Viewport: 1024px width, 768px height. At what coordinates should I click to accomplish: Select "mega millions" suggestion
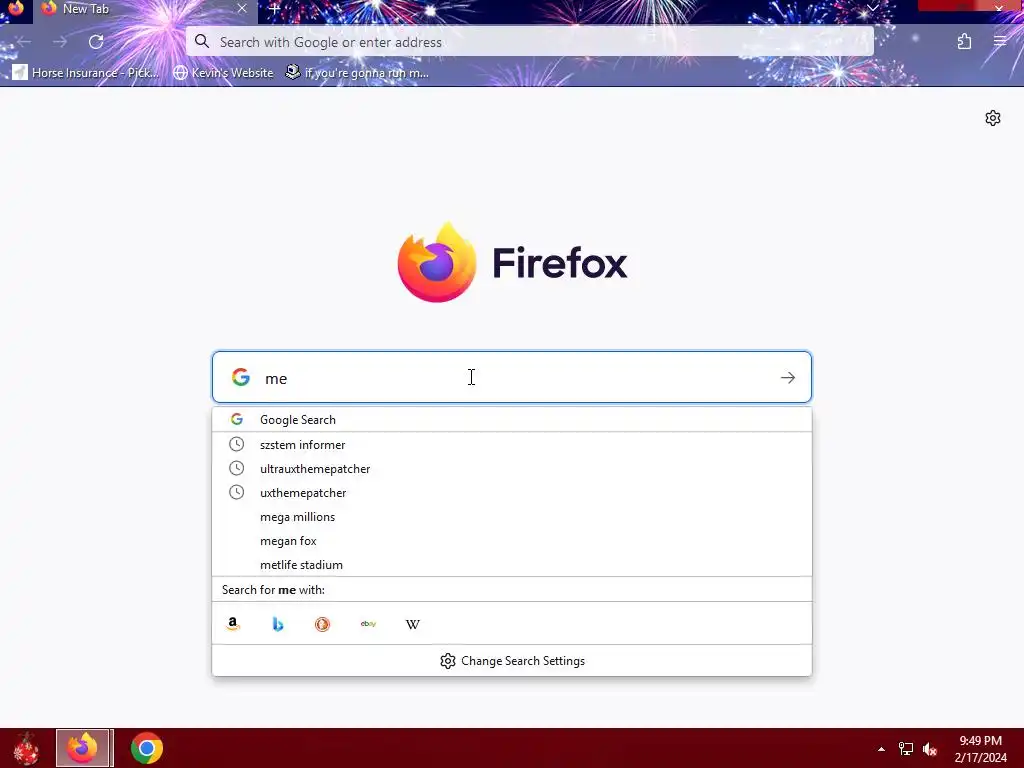coord(511,517)
